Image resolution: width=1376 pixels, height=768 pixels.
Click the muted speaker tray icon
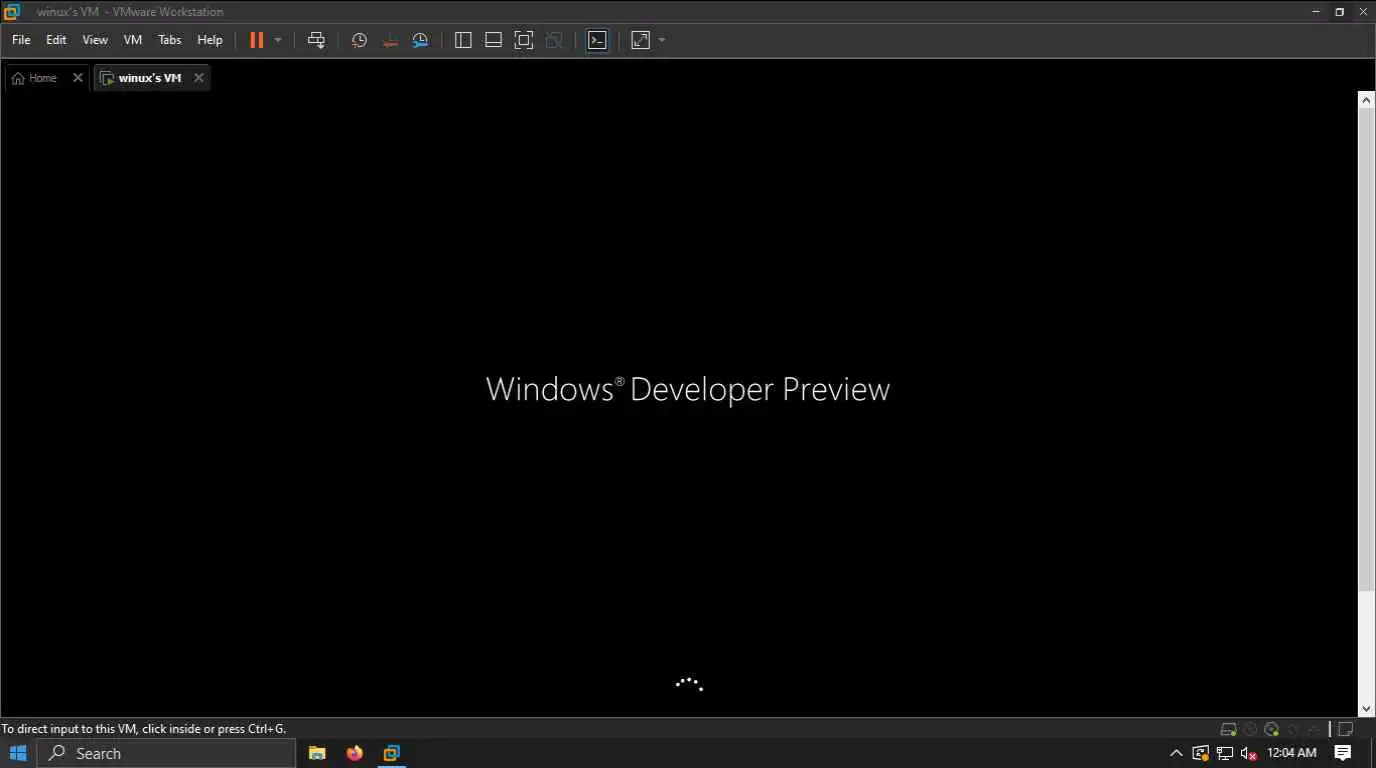tap(1248, 753)
